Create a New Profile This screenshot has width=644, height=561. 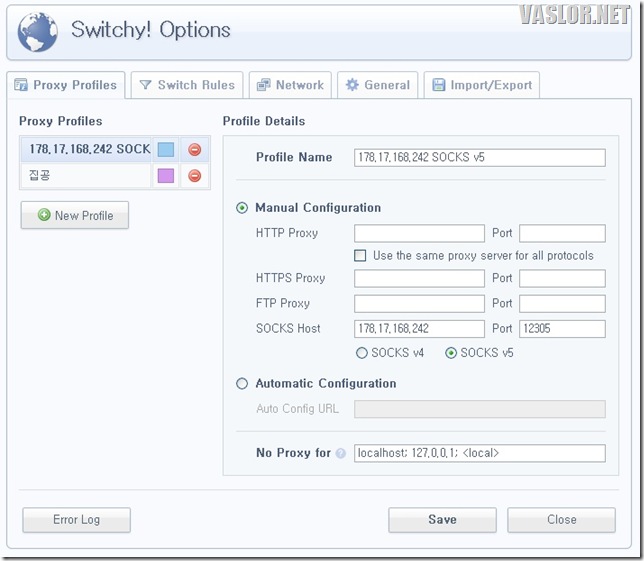[x=75, y=215]
